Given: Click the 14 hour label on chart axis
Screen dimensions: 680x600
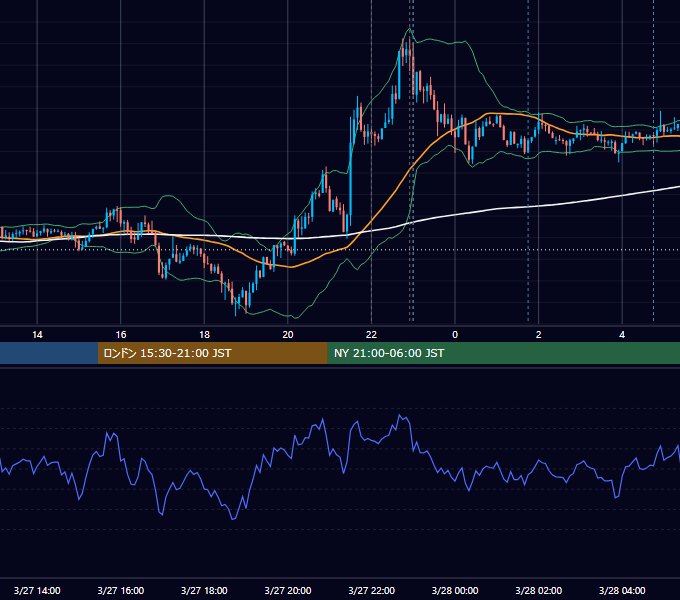Looking at the screenshot, I should click(x=37, y=335).
